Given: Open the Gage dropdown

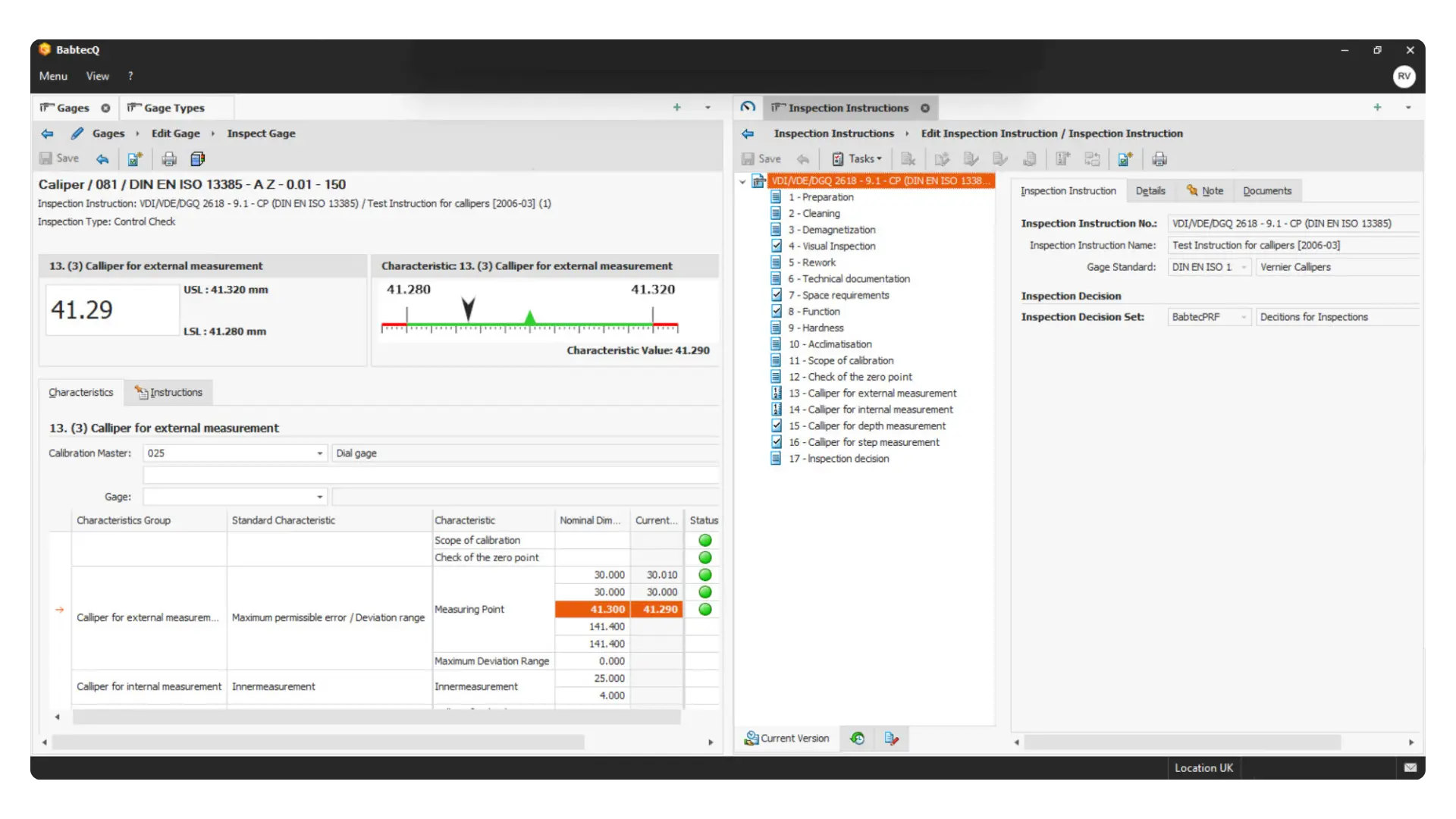Looking at the screenshot, I should (320, 497).
